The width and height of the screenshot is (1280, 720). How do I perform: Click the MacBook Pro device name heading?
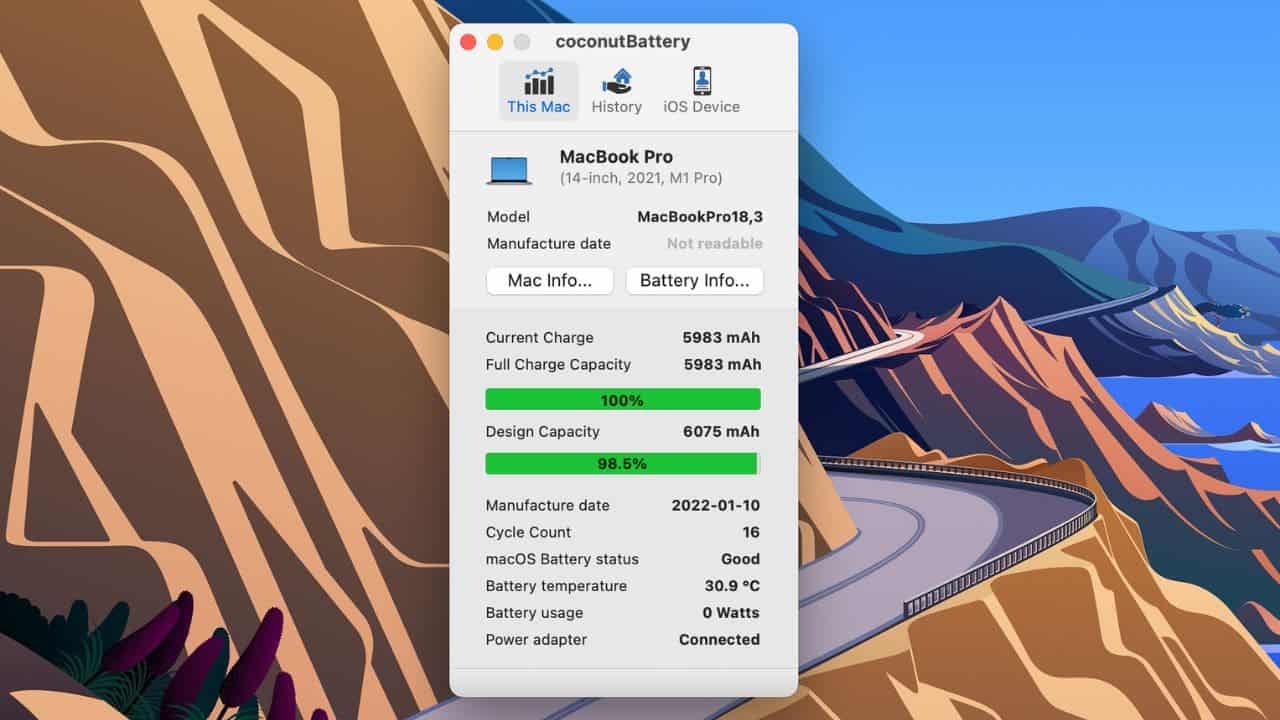pyautogui.click(x=616, y=157)
